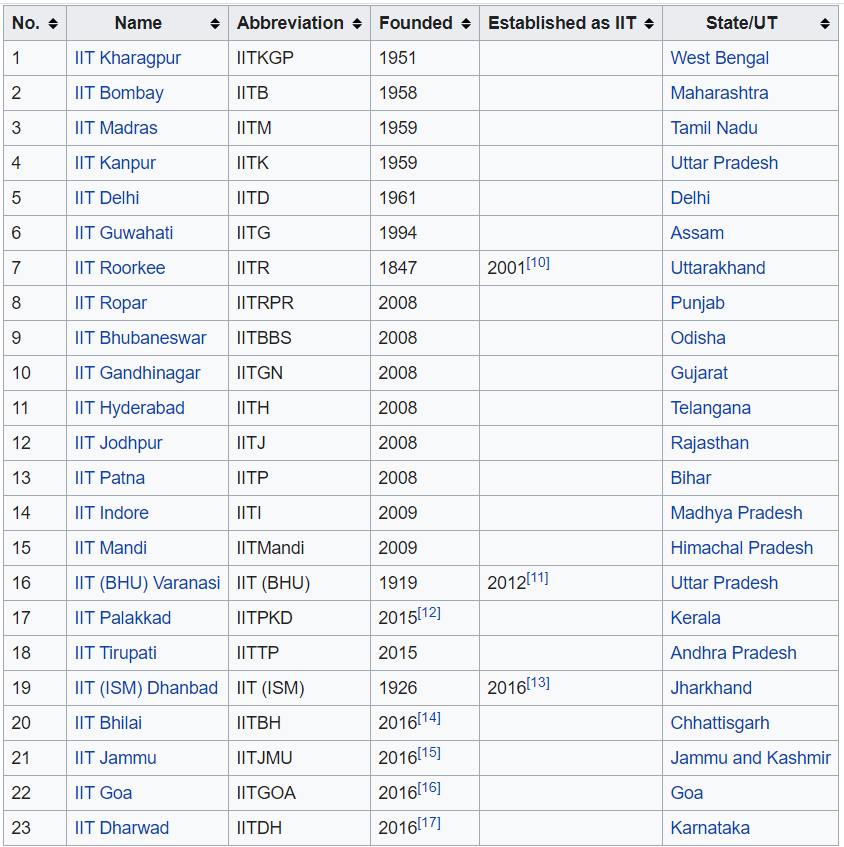Open the IIT Bhilai link
This screenshot has width=844, height=847.
(x=108, y=723)
